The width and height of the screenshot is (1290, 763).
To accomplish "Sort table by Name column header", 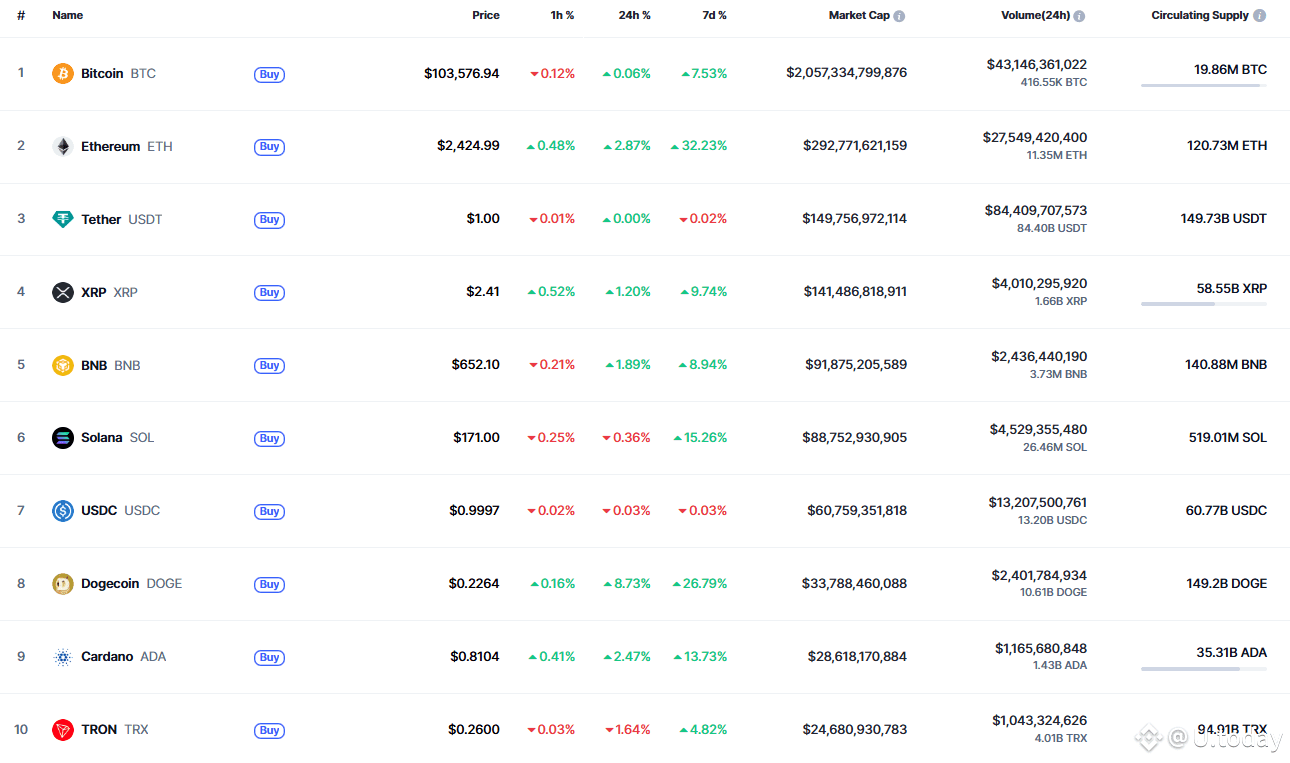I will click(68, 16).
